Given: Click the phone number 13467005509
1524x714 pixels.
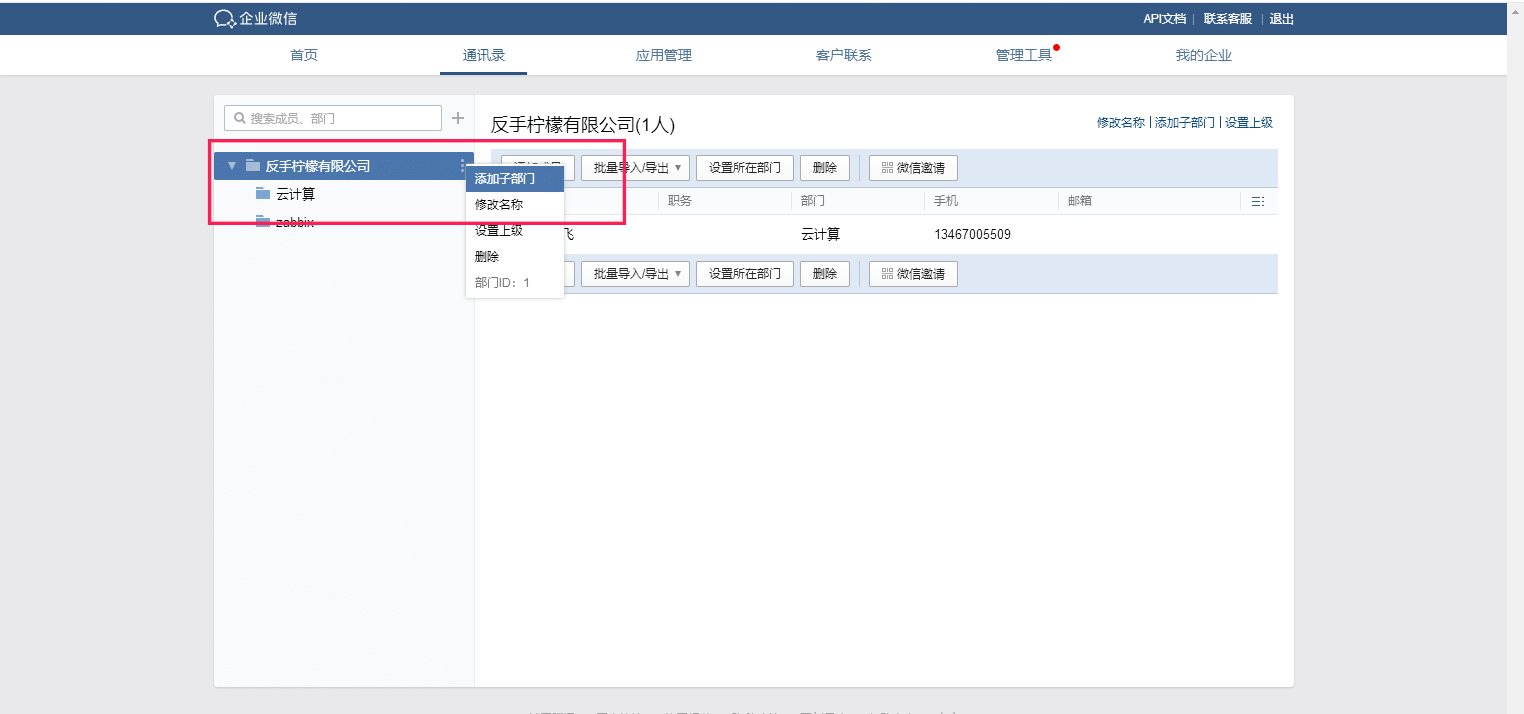Looking at the screenshot, I should pos(972,235).
